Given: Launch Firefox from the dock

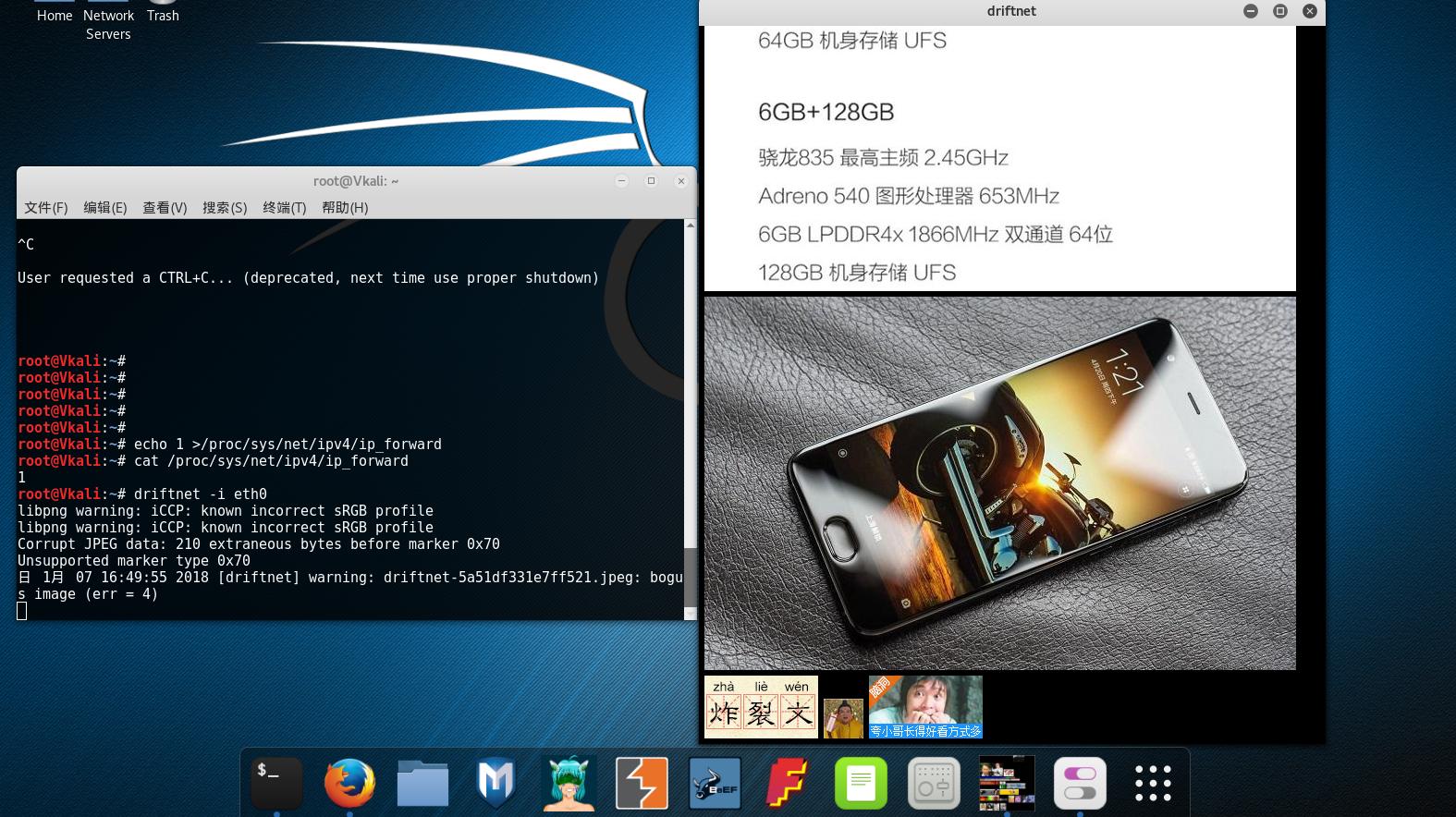Looking at the screenshot, I should pyautogui.click(x=349, y=783).
